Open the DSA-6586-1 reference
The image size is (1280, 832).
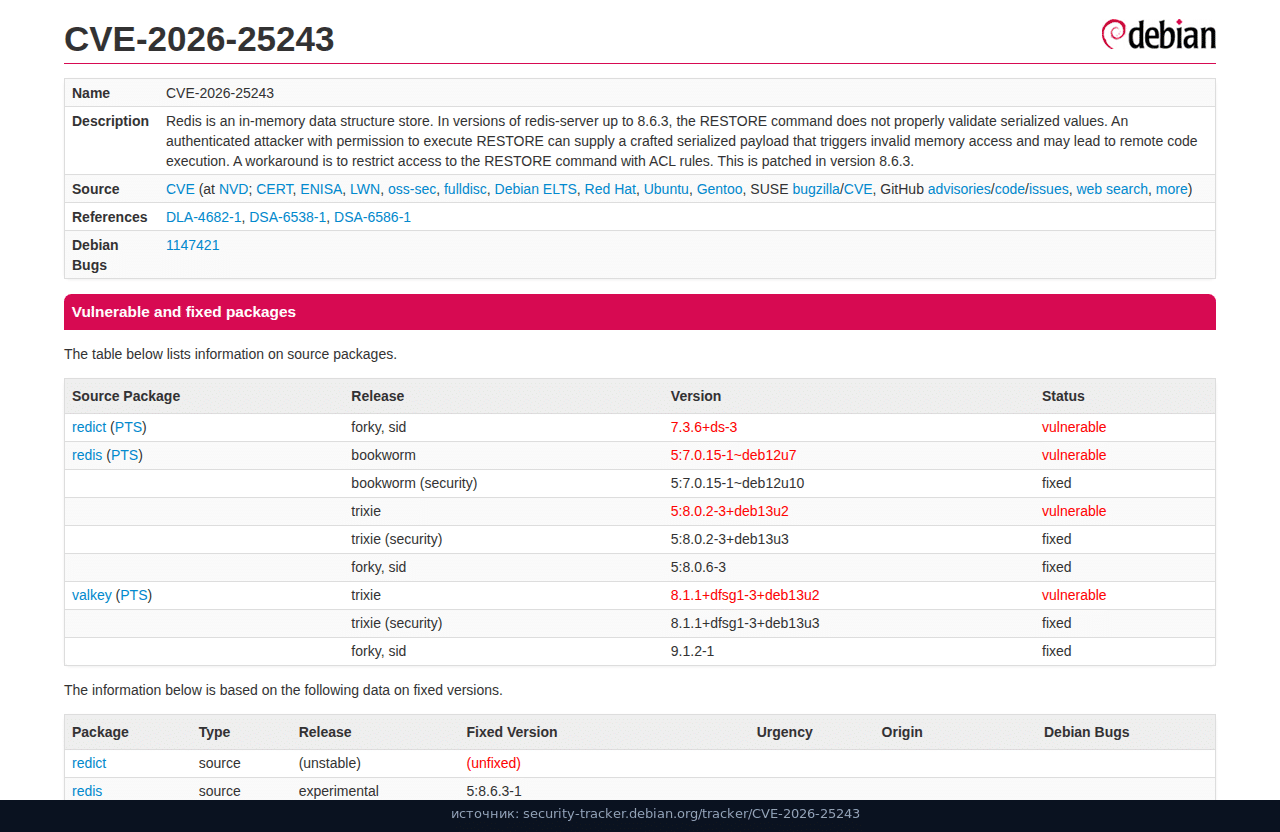[372, 217]
